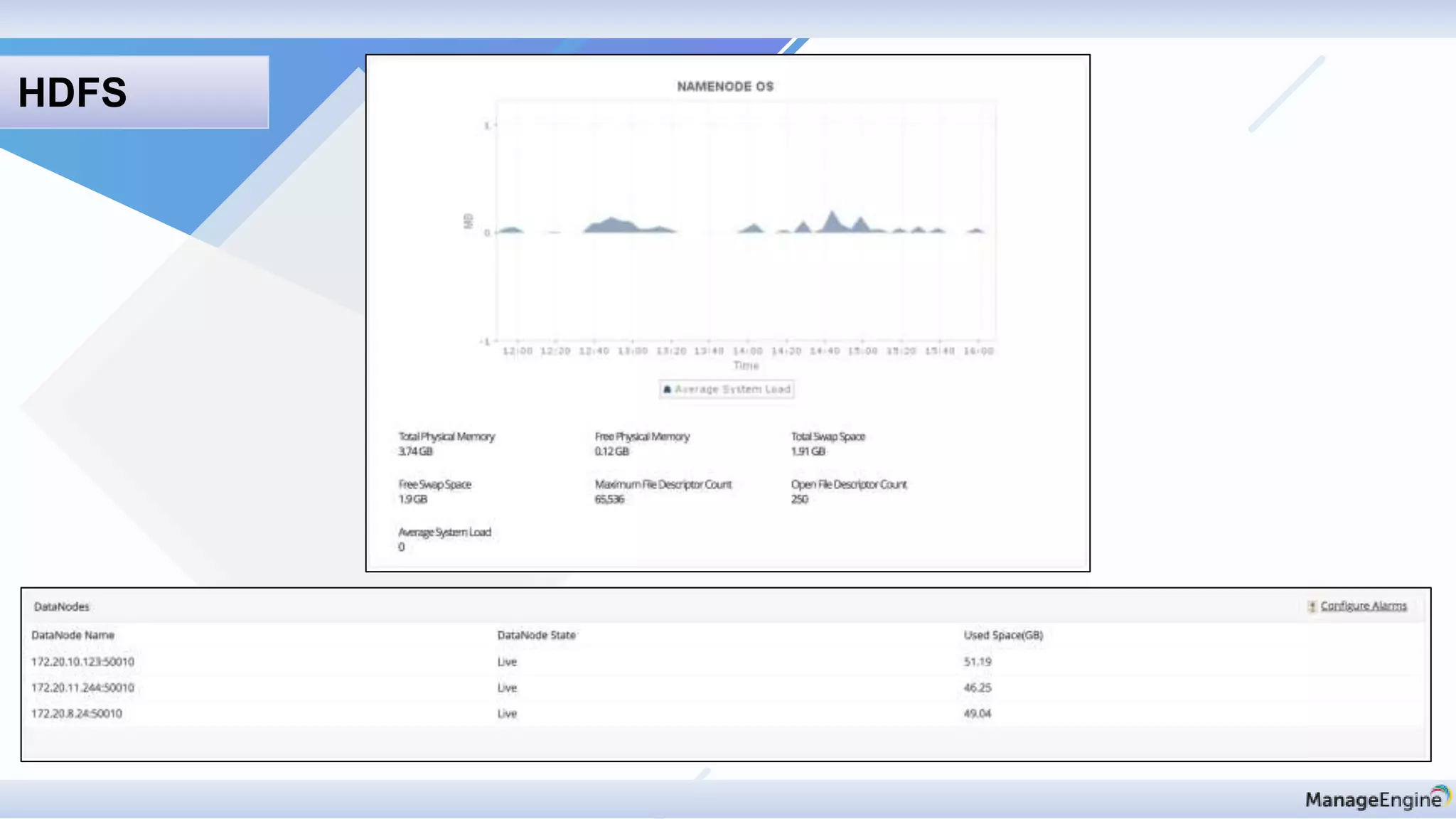
Task: Click the NAMENODE OS chart title
Action: point(724,87)
